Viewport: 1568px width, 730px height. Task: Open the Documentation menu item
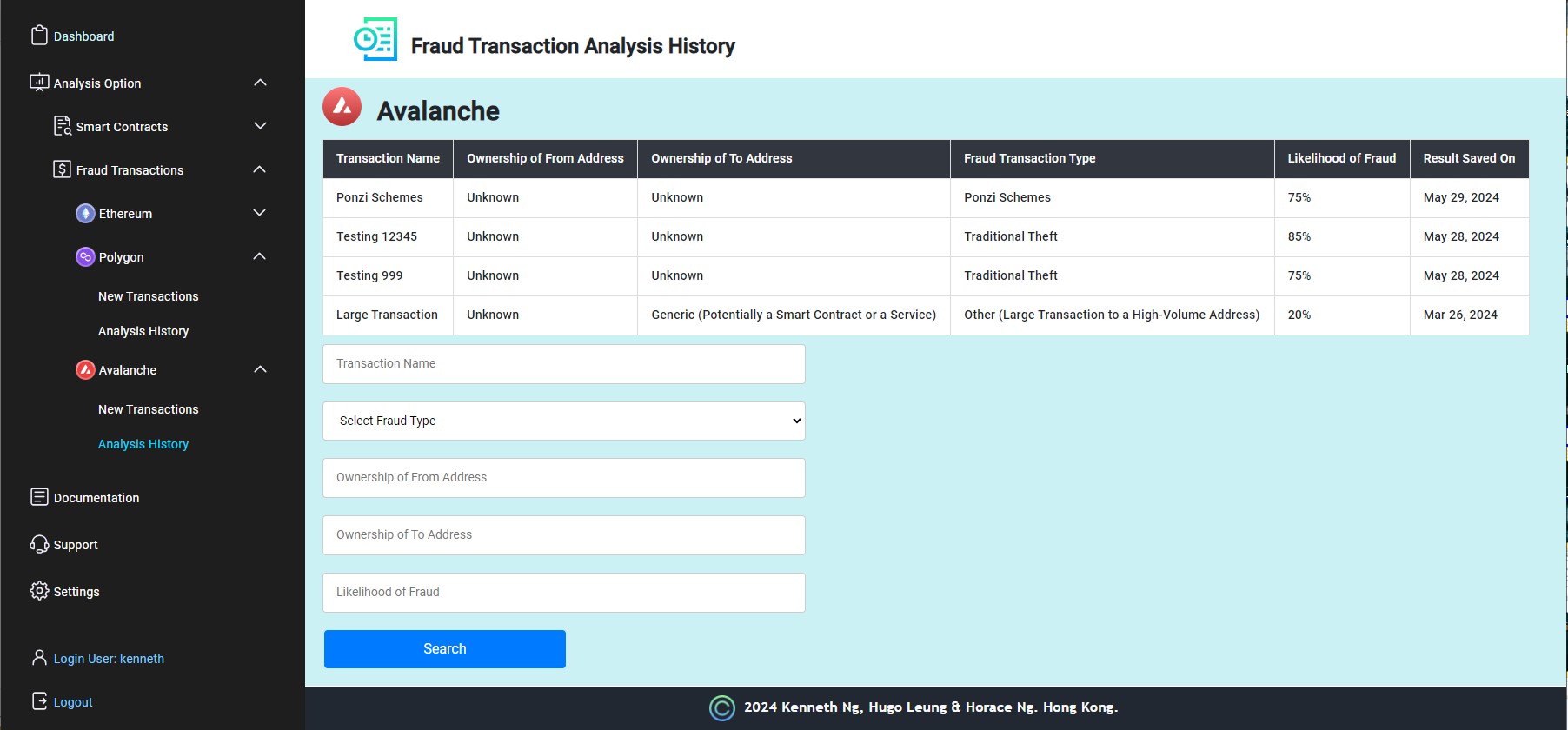96,498
